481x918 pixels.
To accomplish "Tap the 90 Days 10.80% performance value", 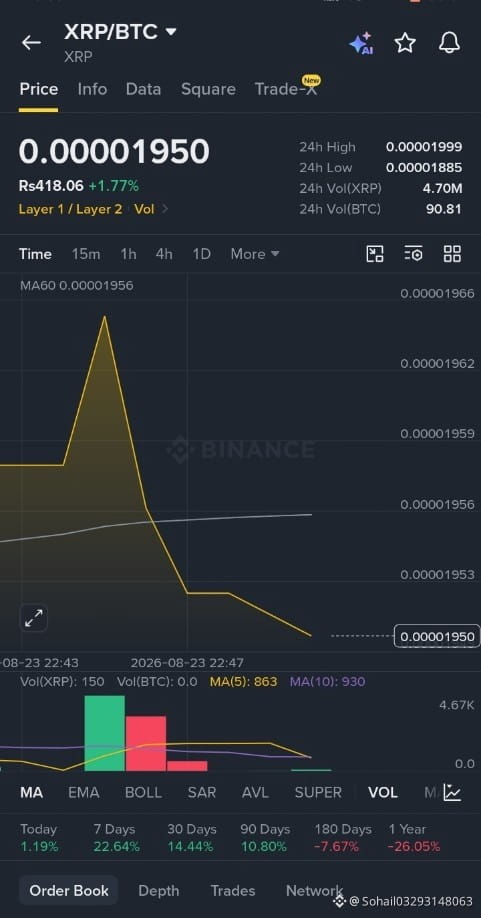I will coord(263,847).
